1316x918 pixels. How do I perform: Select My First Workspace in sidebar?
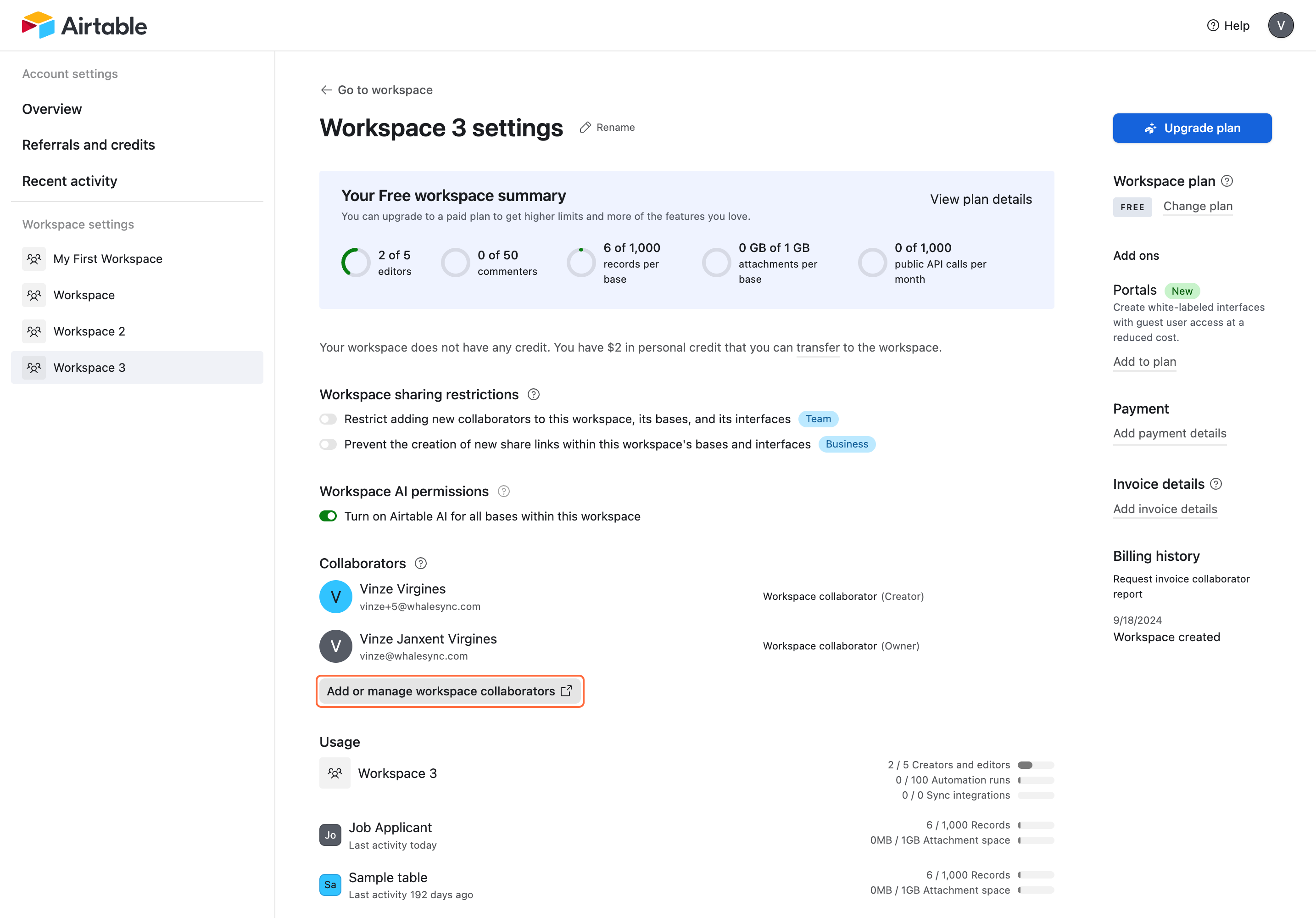pos(137,258)
